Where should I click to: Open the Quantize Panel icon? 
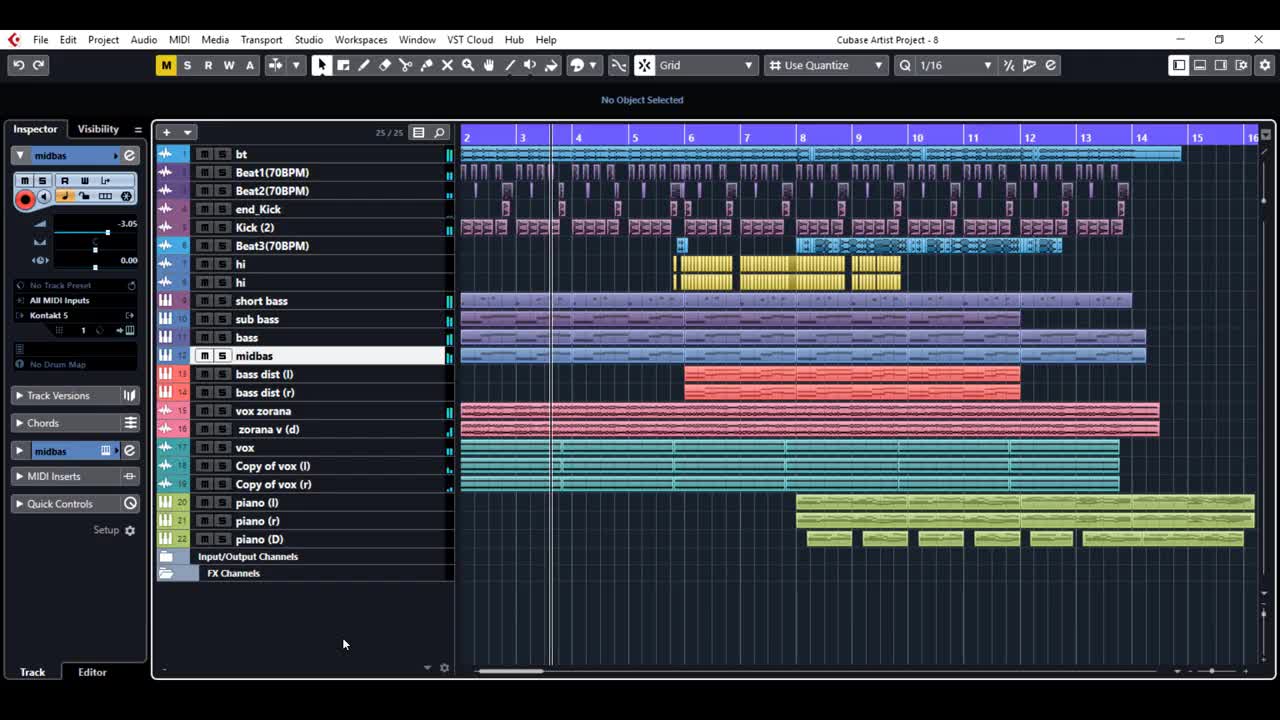coord(1050,65)
